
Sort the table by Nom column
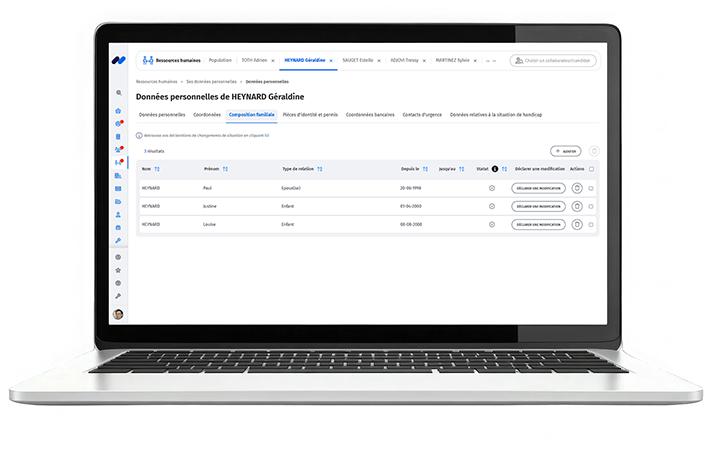coord(157,169)
